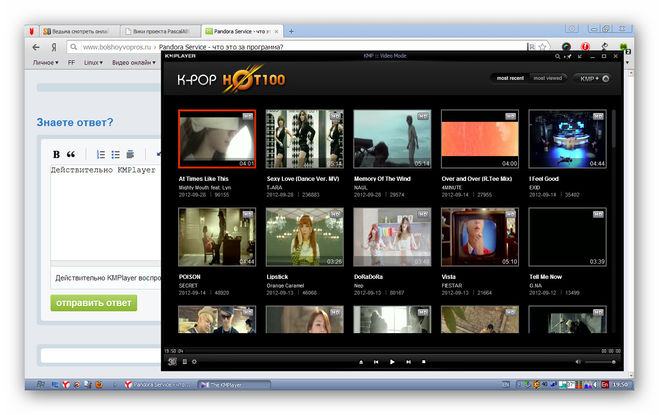Image resolution: width=659 pixels, height=415 pixels.
Task: Expand the 'Видео онлайн' bookmarks folder
Action: click(134, 62)
